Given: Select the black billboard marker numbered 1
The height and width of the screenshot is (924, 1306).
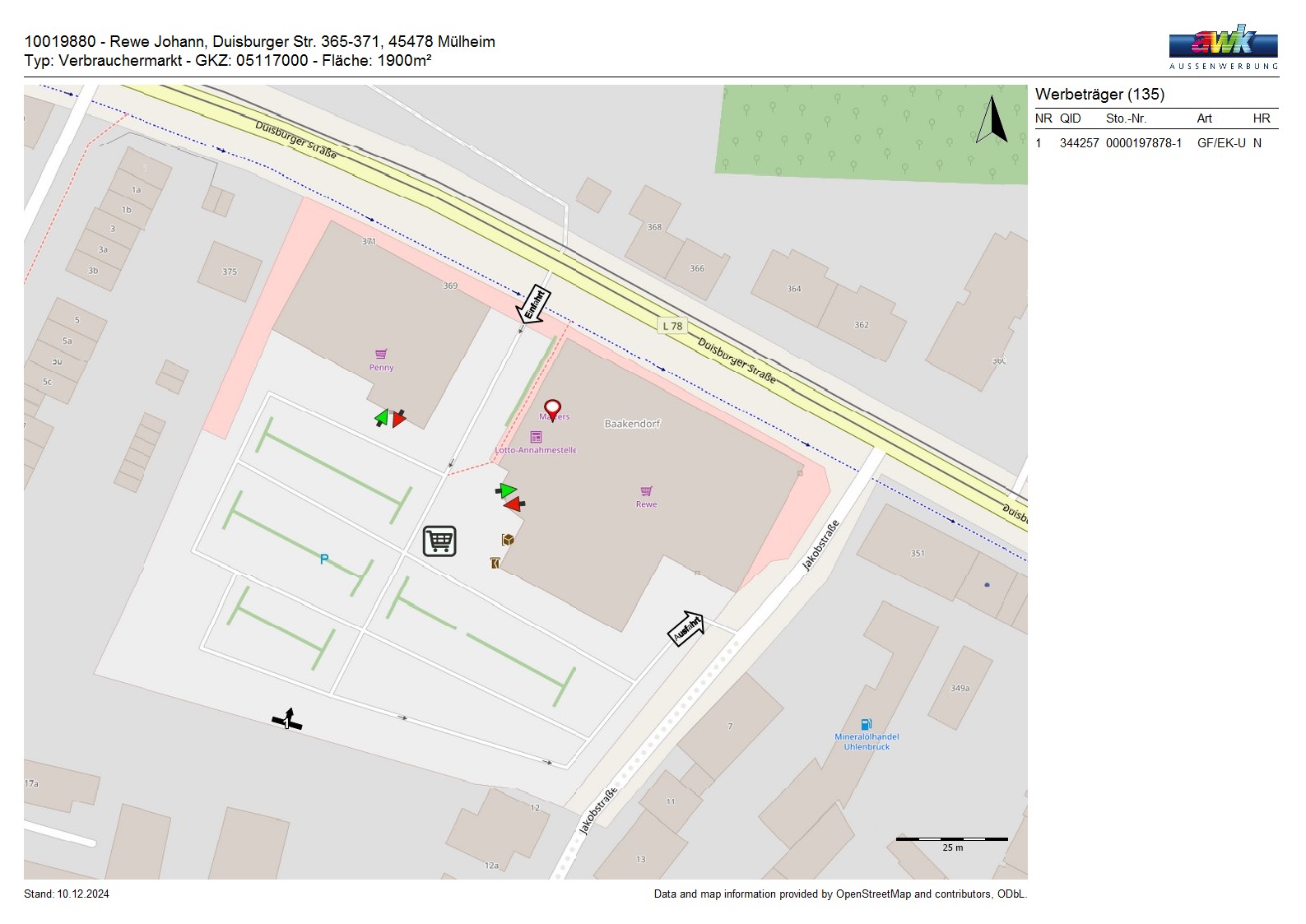Looking at the screenshot, I should click(287, 720).
